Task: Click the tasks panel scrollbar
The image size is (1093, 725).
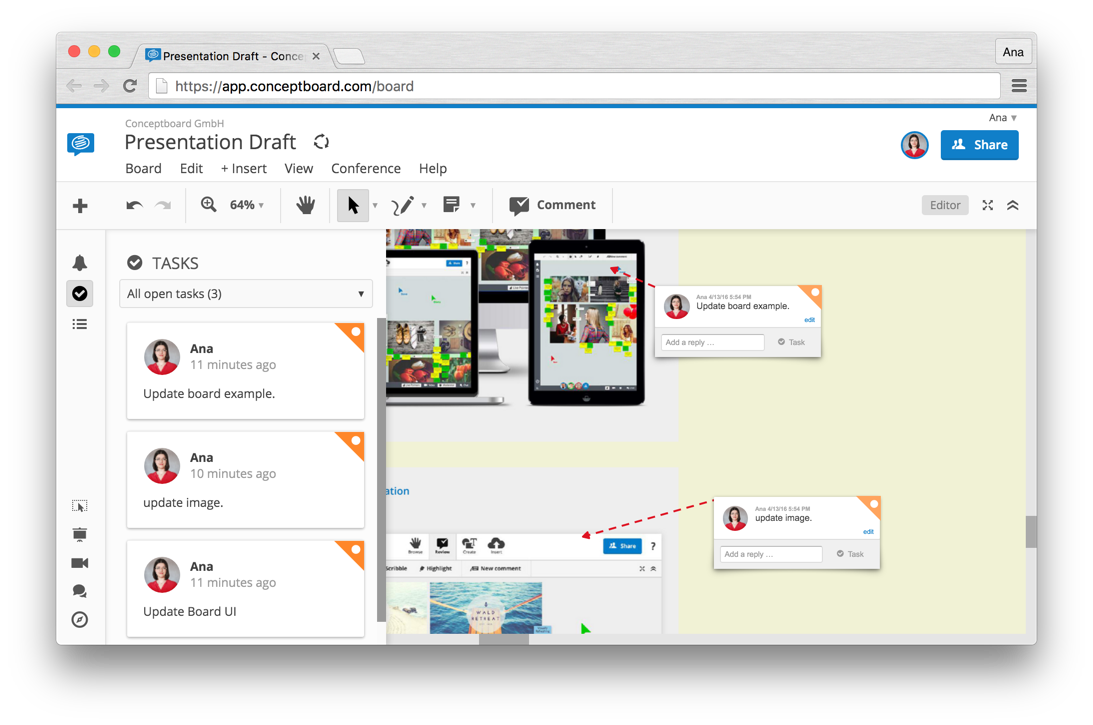Action: coord(381,469)
